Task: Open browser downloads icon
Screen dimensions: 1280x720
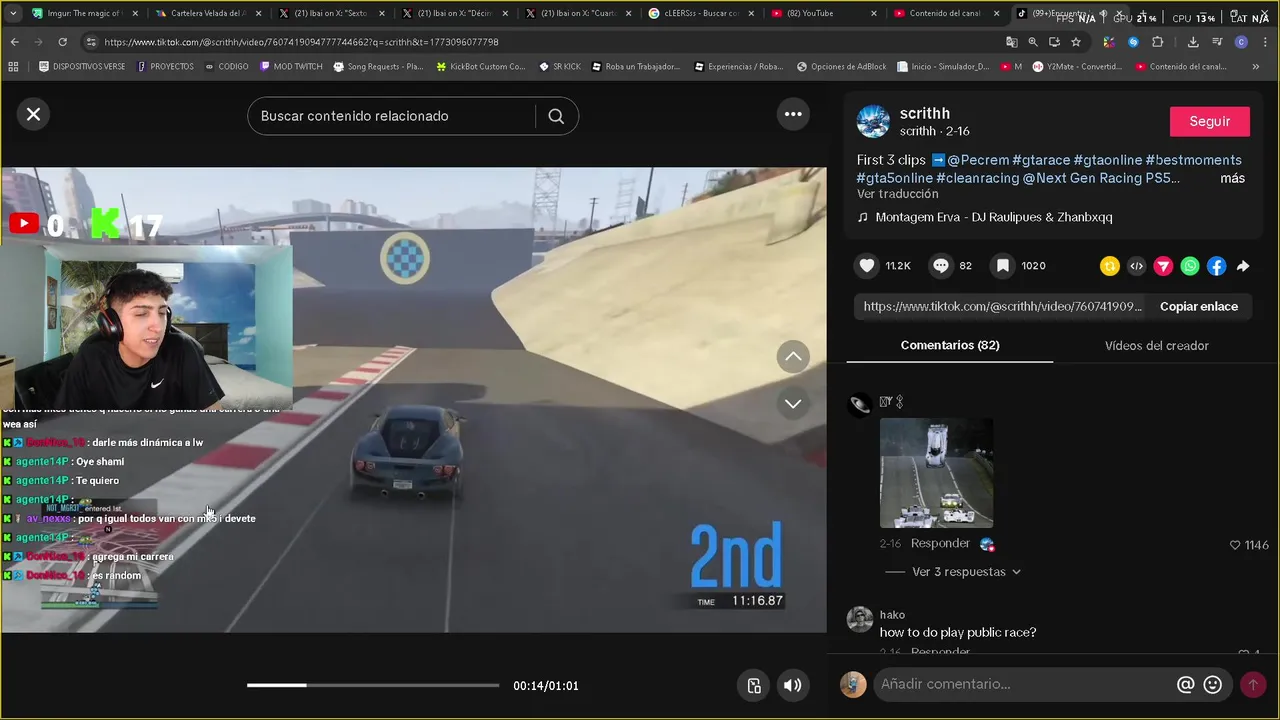Action: [1193, 42]
